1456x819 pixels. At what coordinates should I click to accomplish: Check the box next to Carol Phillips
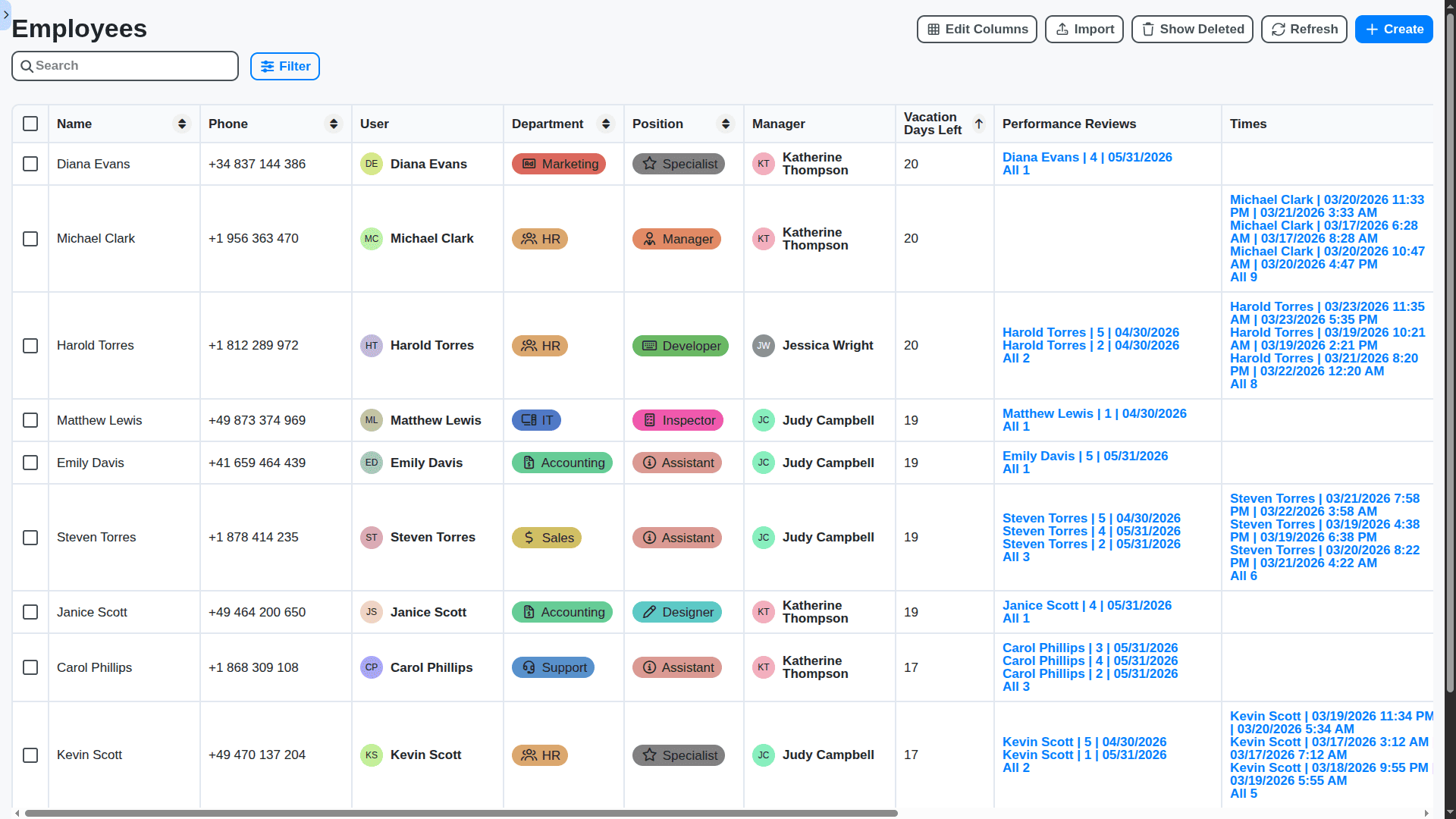pos(30,667)
